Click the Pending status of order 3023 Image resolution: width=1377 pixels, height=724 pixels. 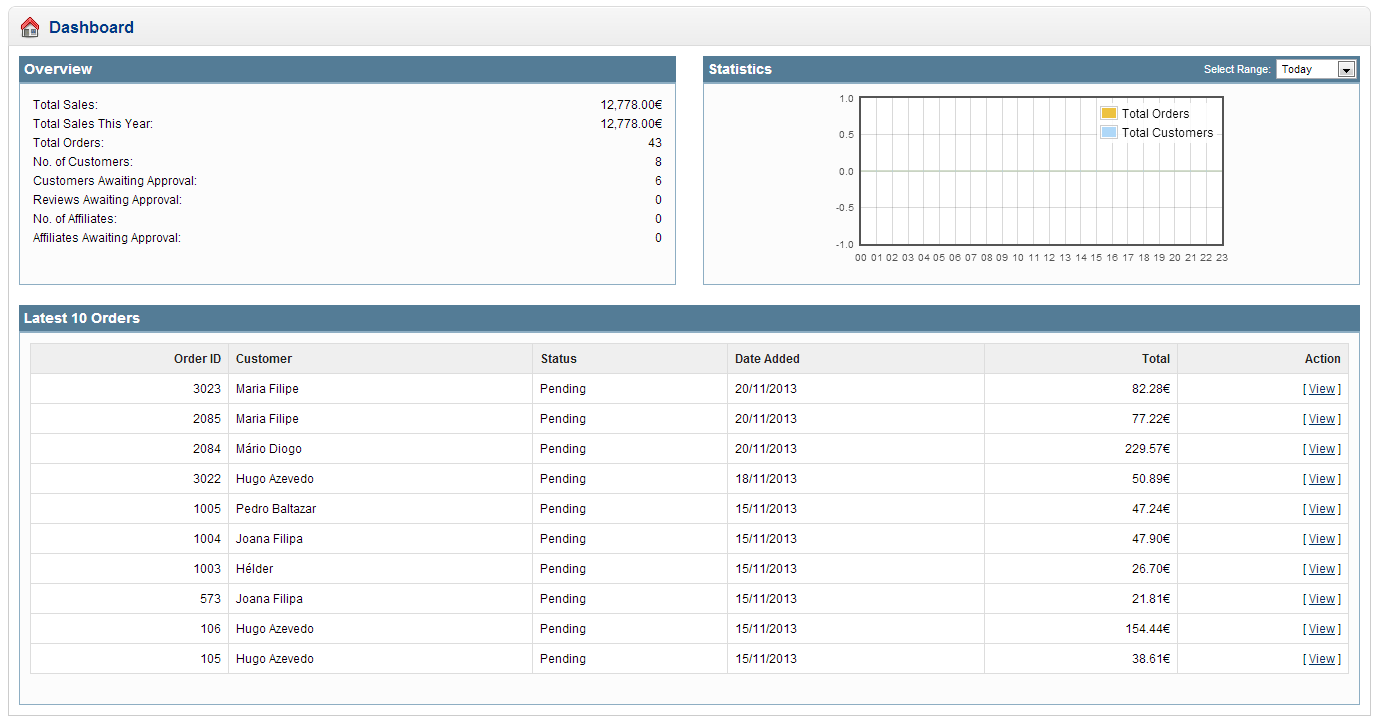click(x=563, y=389)
